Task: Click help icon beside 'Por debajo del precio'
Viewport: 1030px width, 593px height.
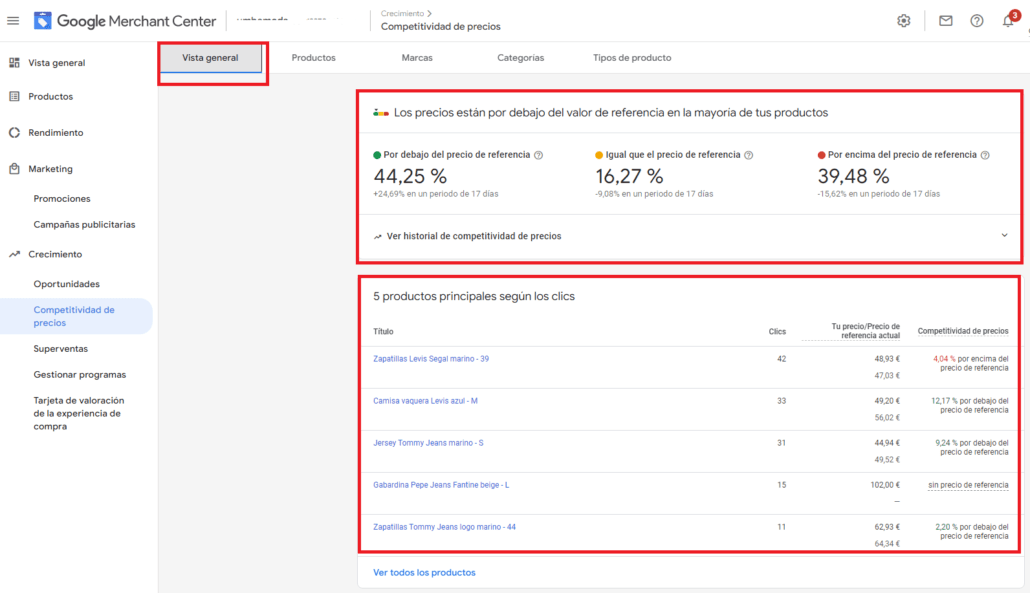Action: (x=539, y=156)
